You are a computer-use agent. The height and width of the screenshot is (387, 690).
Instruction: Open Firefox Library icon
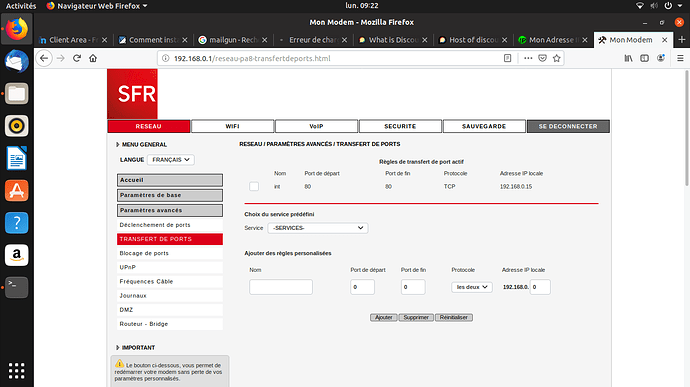(628, 58)
